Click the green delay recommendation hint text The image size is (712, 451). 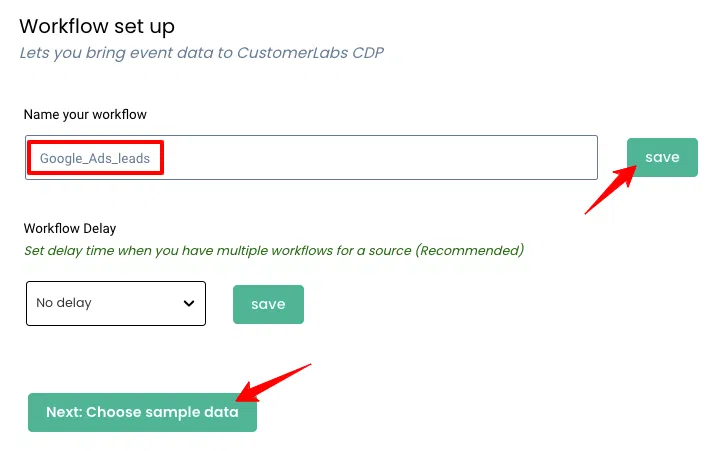click(273, 250)
